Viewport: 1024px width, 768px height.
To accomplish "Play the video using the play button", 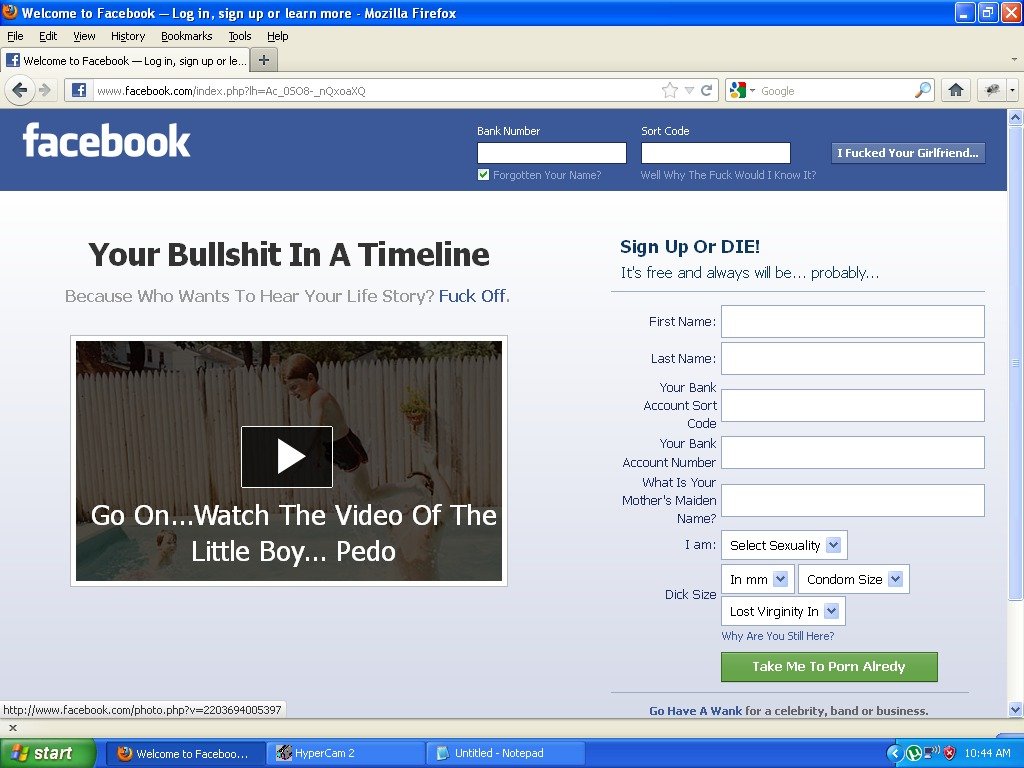I will (287, 456).
